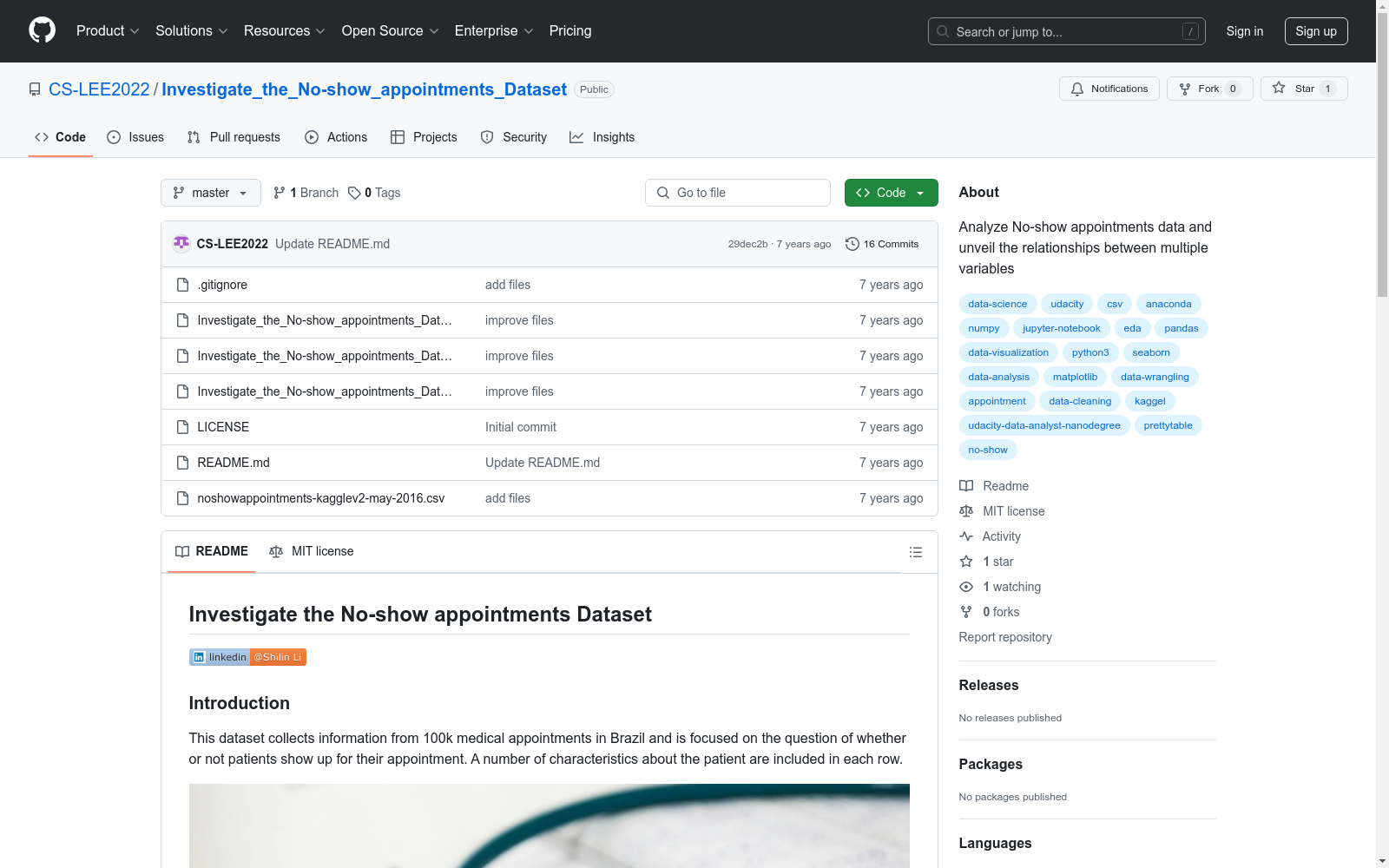
Task: Click the Search or jump to field
Action: coord(1067,31)
